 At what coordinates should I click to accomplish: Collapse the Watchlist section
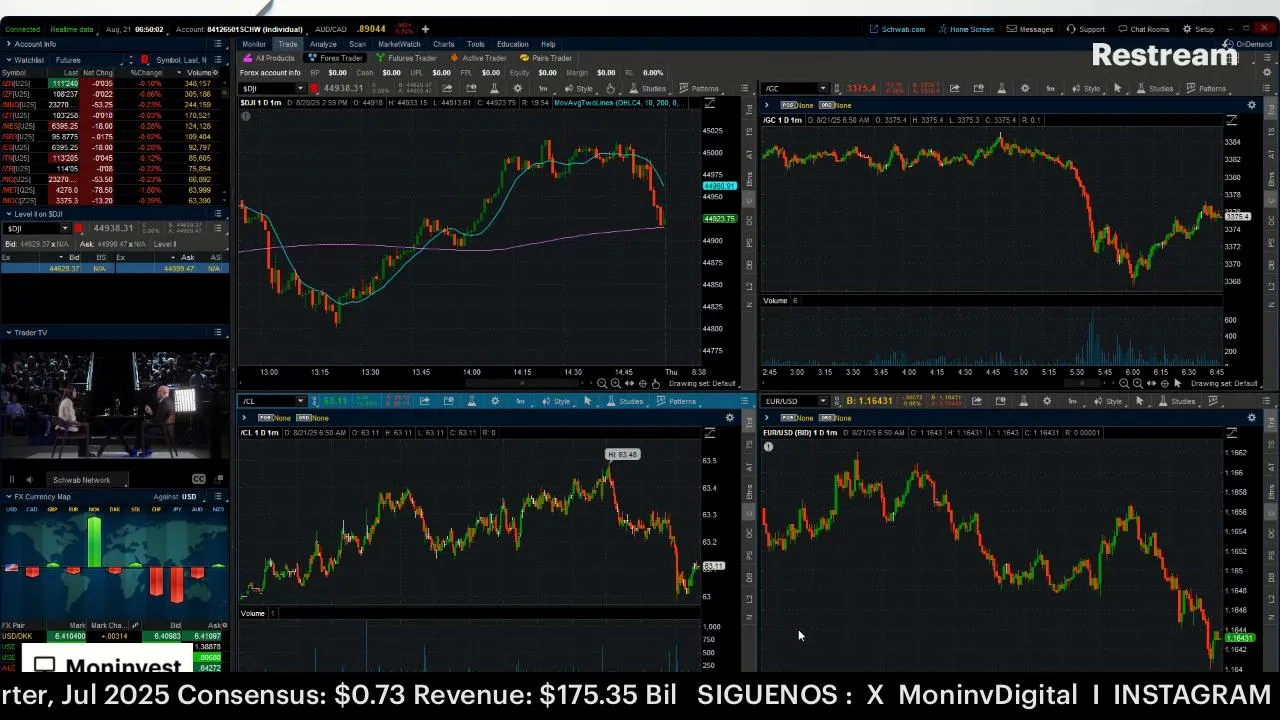(8, 60)
